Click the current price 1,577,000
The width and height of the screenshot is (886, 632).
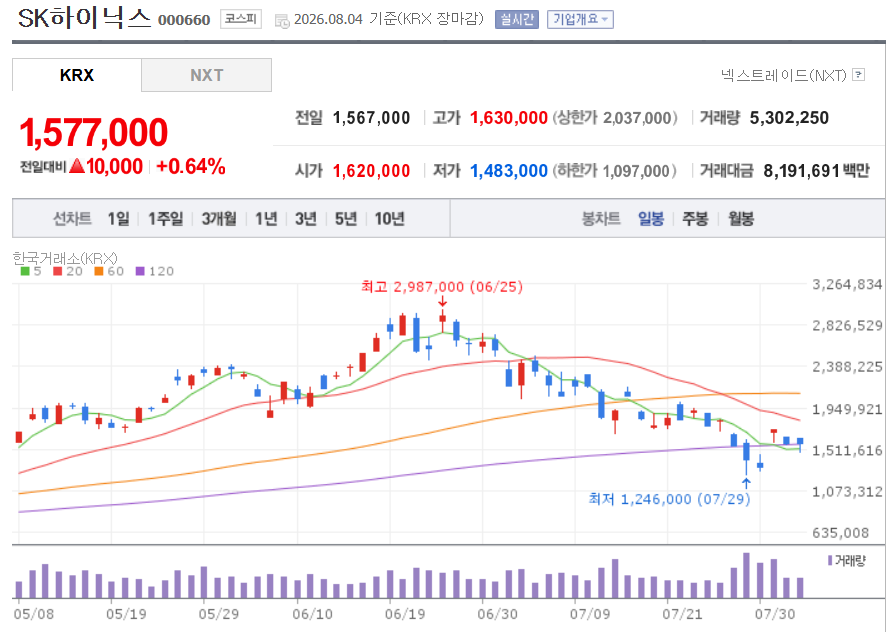coord(94,132)
